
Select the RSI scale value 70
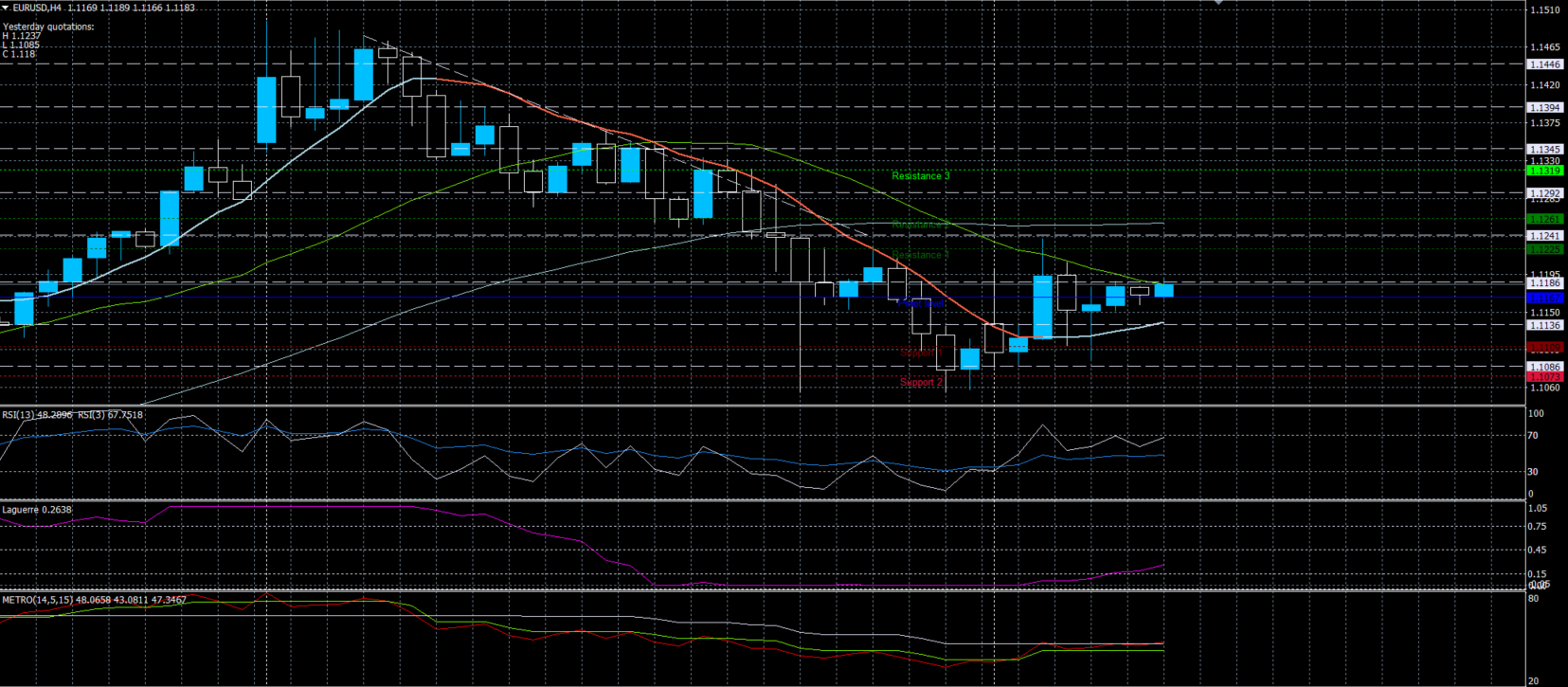[x=1534, y=436]
